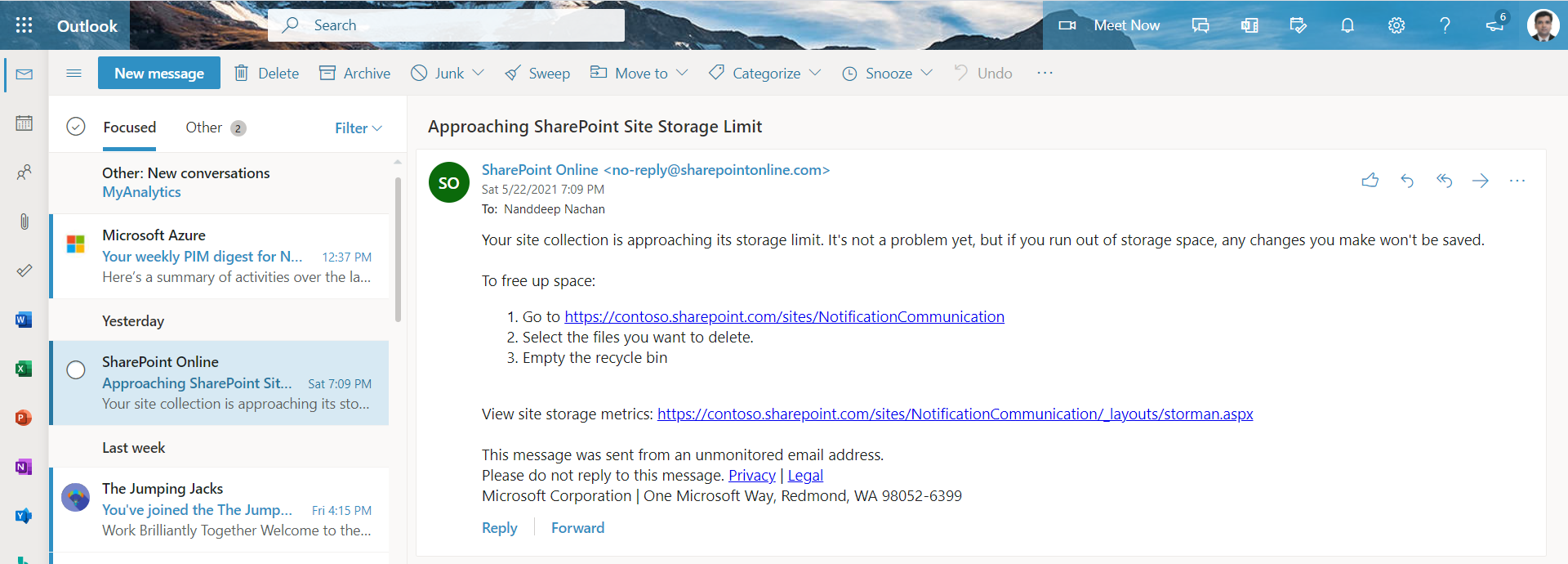Launch Excel from the left rail
The width and height of the screenshot is (1568, 564).
[x=24, y=369]
